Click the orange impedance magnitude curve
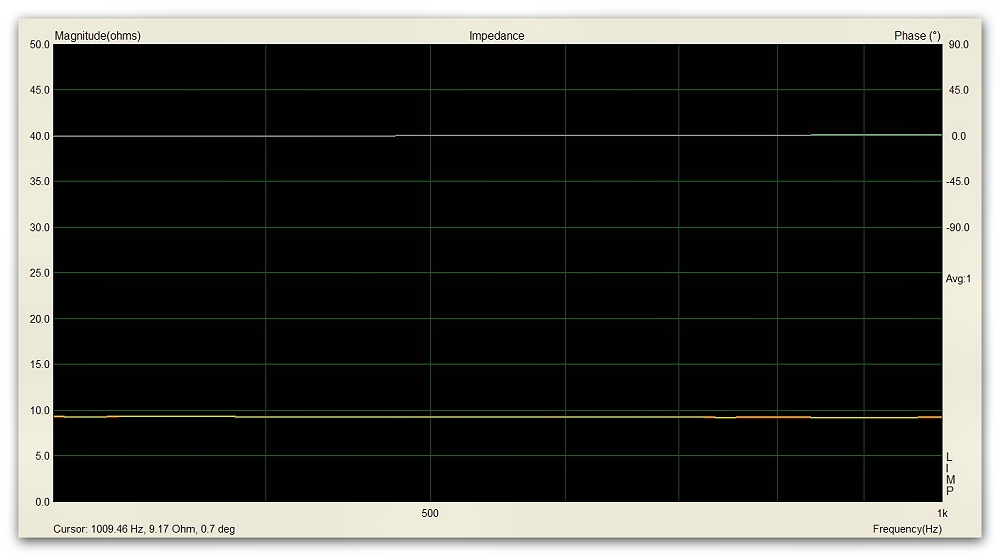Viewport: 1000px width, 556px height. tap(500, 417)
